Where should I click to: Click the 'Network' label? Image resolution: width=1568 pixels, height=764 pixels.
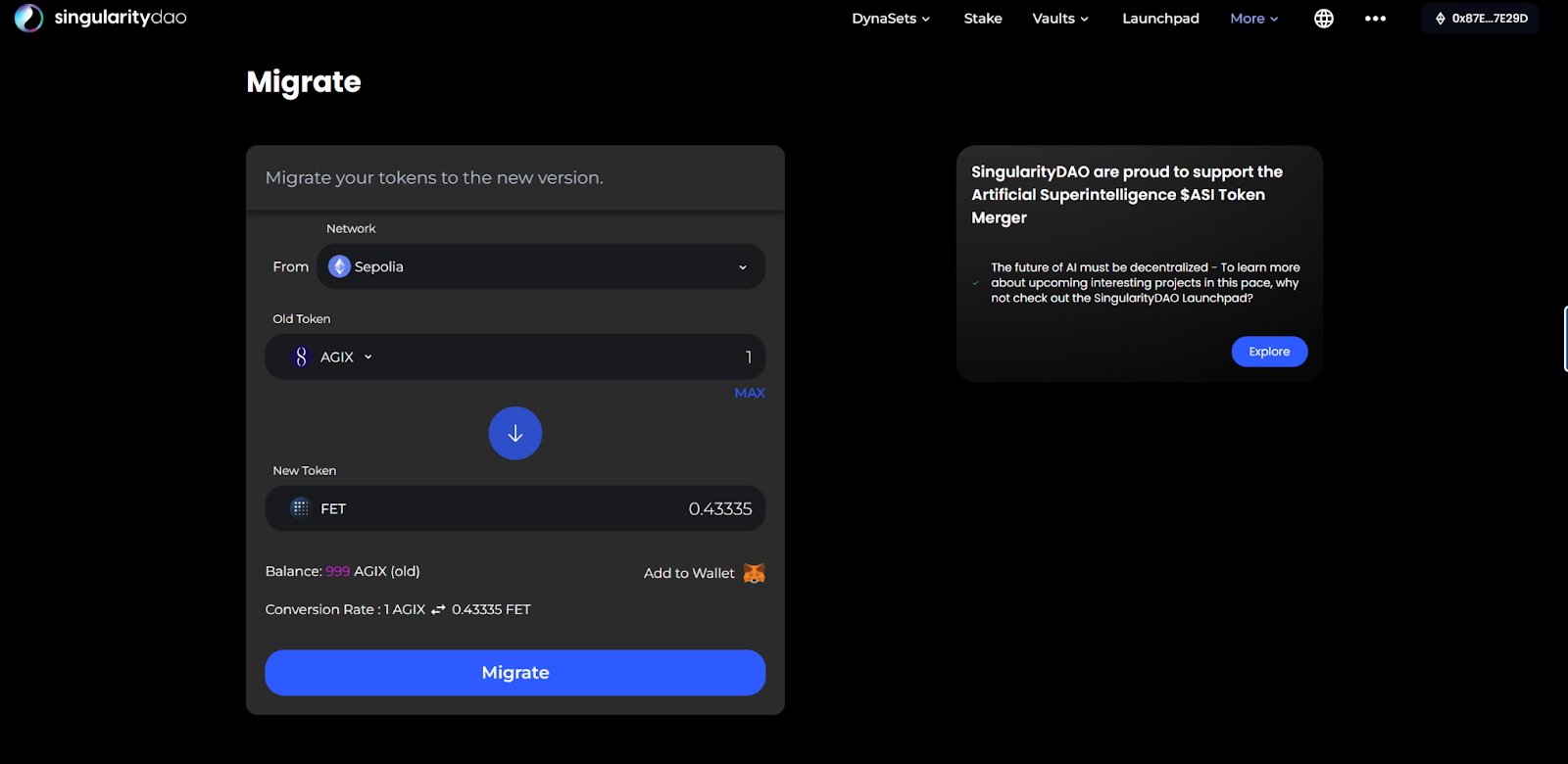351,228
